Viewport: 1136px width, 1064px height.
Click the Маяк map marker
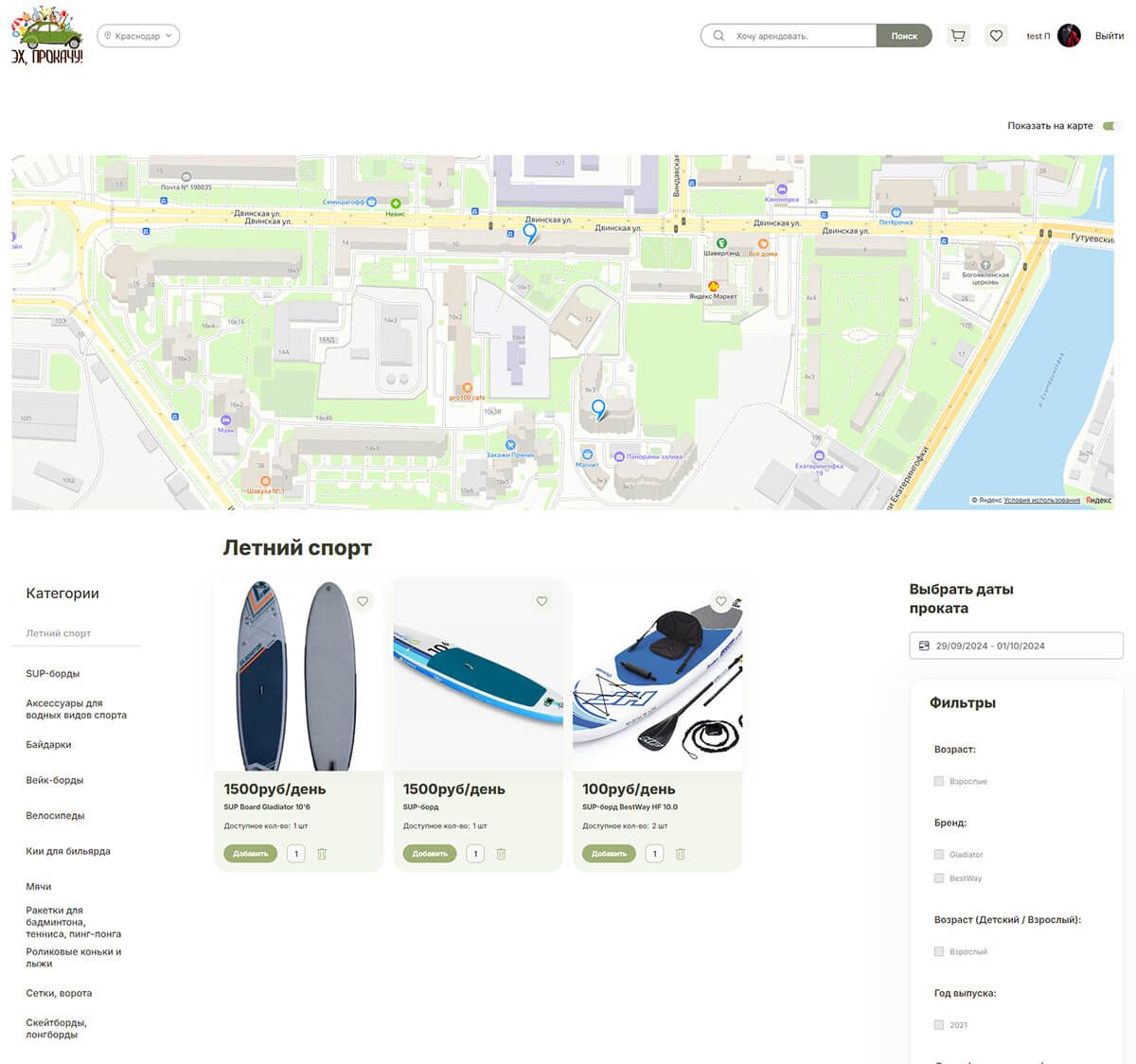point(225,419)
